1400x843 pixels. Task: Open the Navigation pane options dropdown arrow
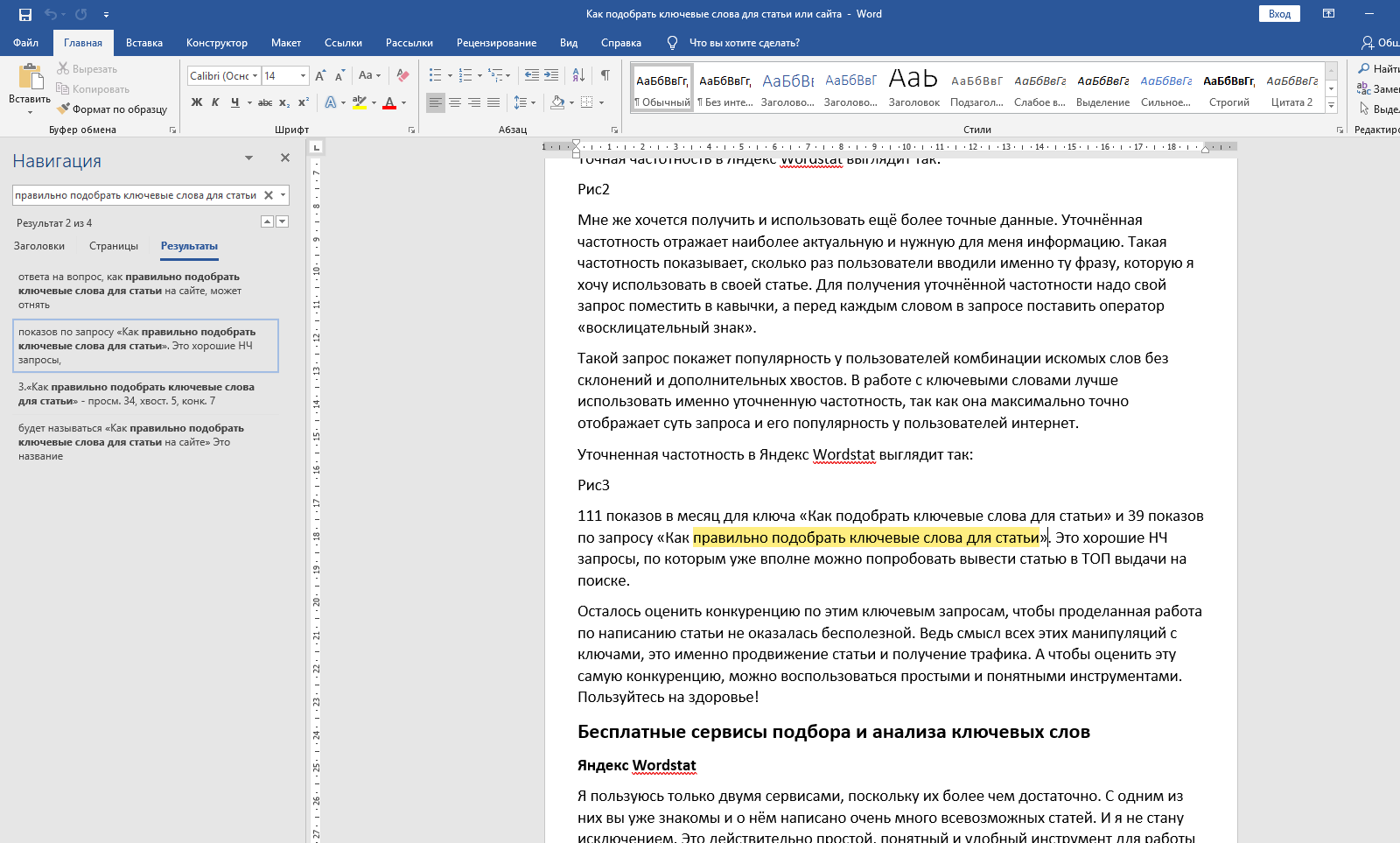(248, 158)
